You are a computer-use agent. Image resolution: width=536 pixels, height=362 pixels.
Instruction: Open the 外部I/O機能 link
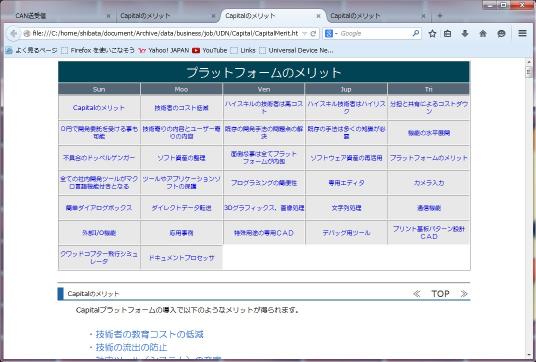coord(99,233)
